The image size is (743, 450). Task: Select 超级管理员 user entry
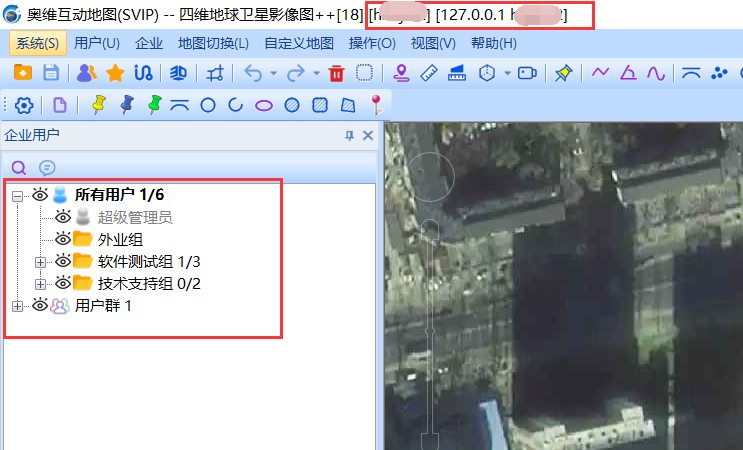134,217
